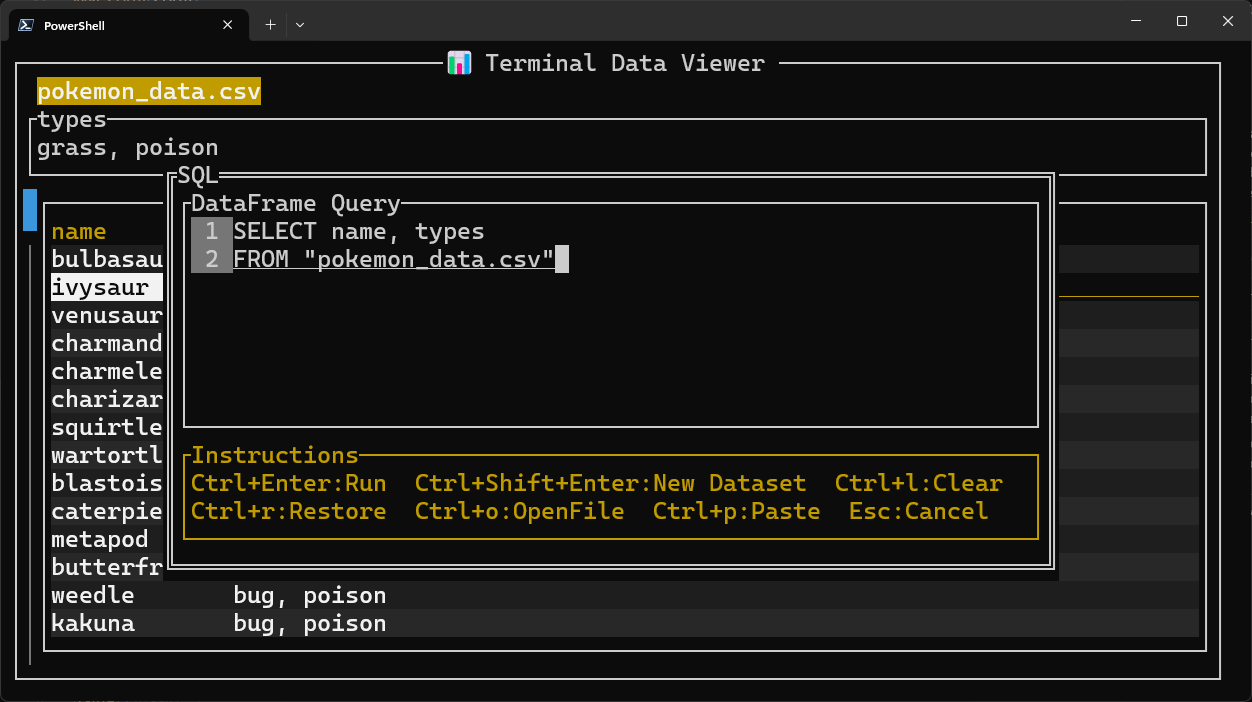Open a new terminal tab with plus button
Viewport: 1252px width, 702px height.
click(270, 25)
